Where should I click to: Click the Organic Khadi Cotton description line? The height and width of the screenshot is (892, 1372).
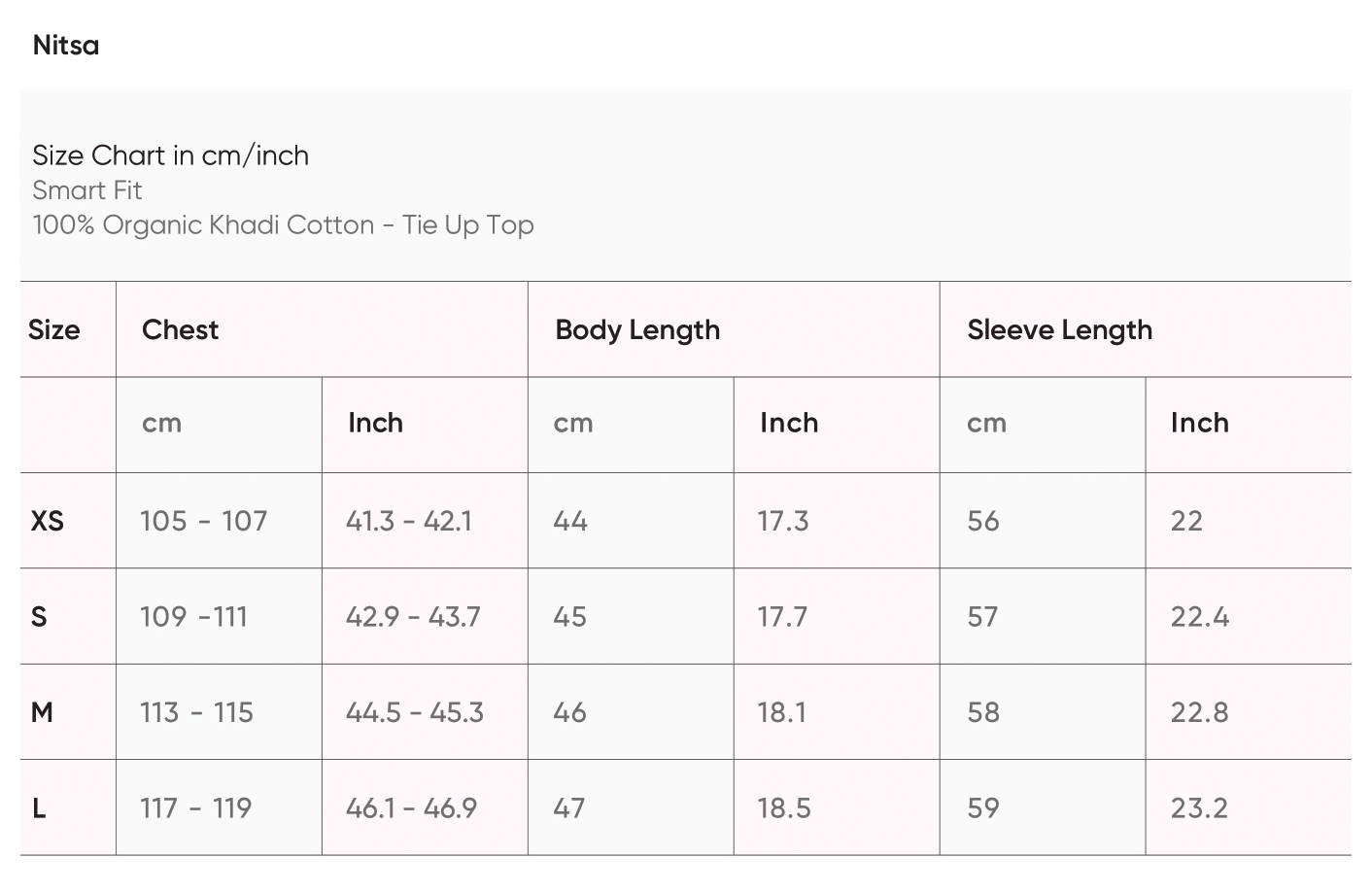(283, 225)
